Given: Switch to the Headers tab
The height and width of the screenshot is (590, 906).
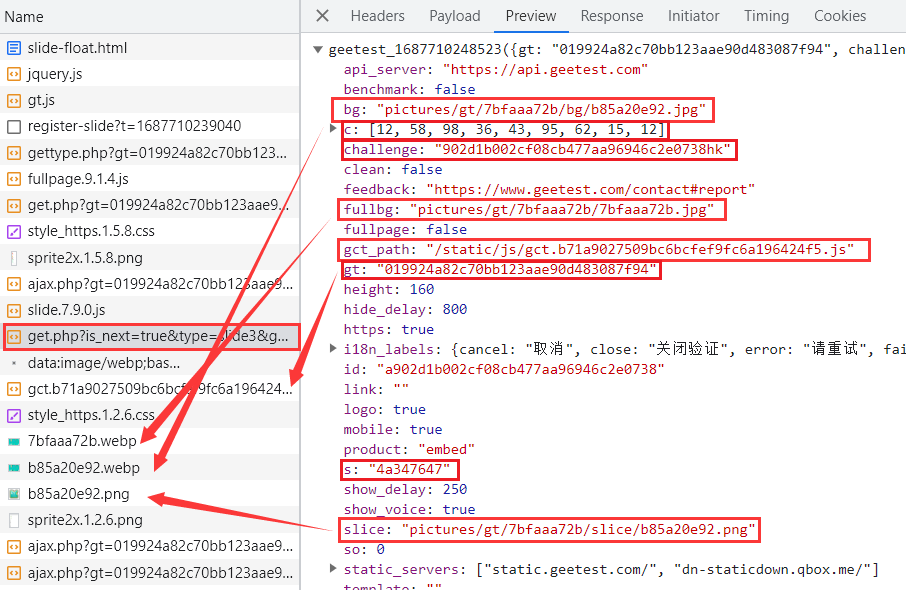Looking at the screenshot, I should tap(377, 16).
